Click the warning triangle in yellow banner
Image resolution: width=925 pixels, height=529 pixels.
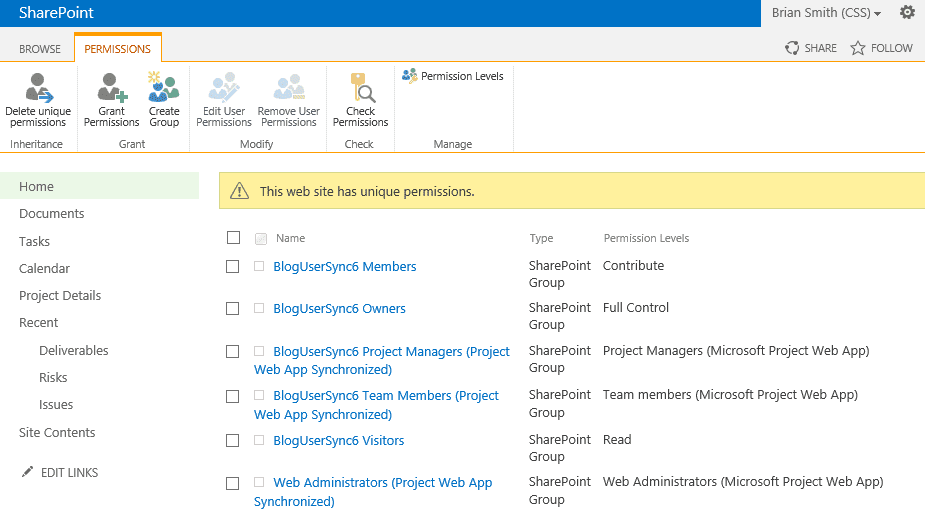[x=239, y=191]
